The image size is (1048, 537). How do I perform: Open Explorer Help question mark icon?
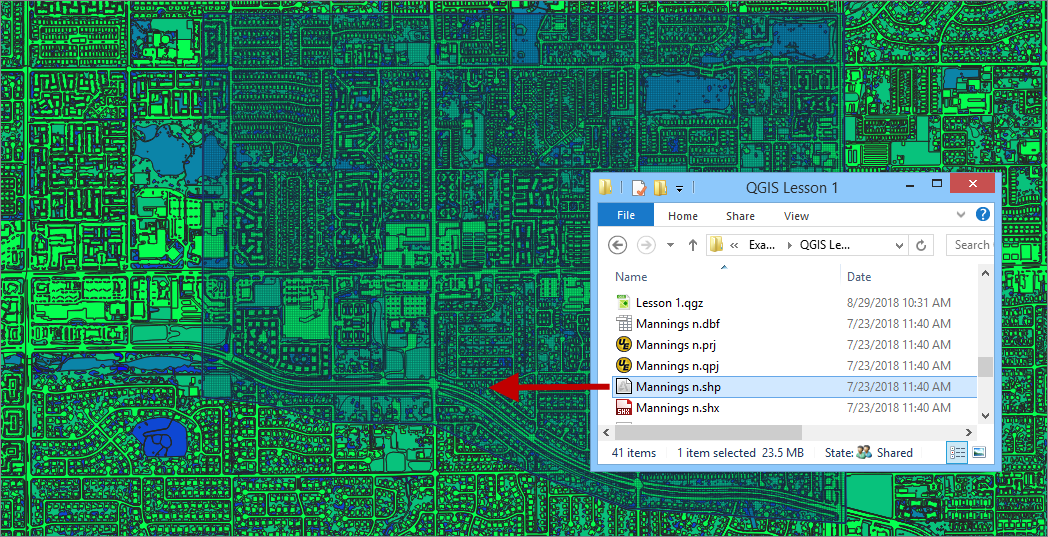click(982, 215)
